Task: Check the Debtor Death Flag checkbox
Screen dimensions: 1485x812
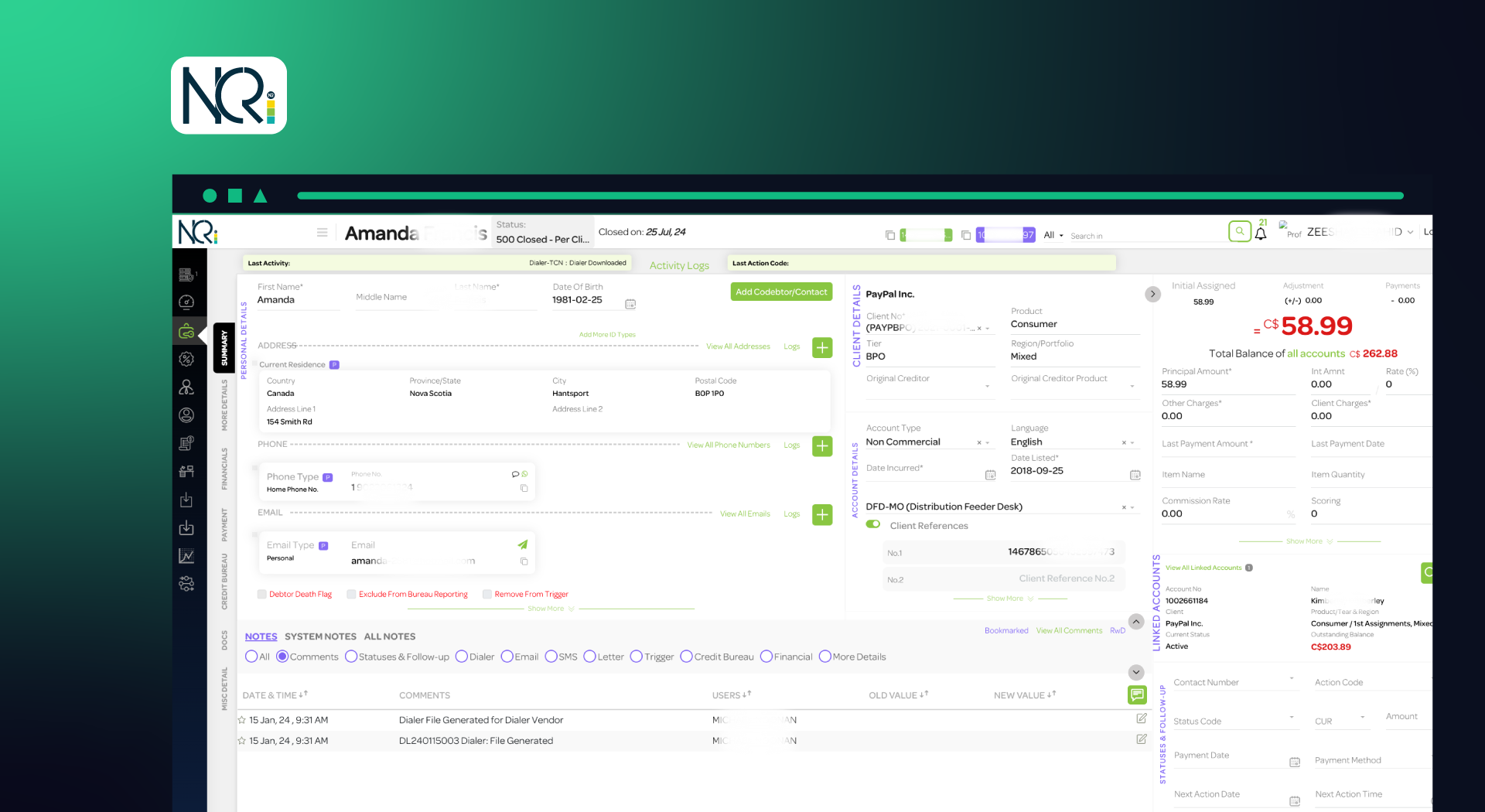Action: [261, 594]
